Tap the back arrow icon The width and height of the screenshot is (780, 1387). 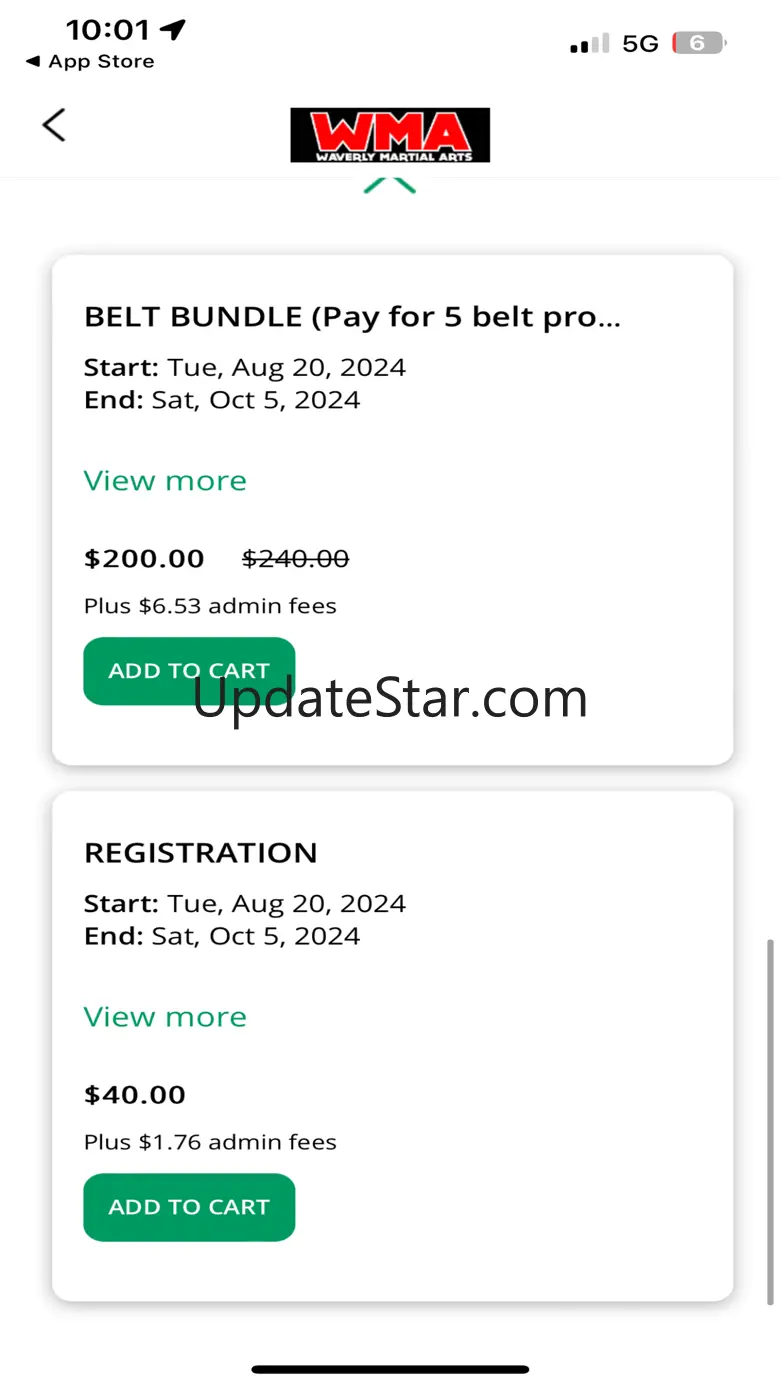[x=54, y=125]
